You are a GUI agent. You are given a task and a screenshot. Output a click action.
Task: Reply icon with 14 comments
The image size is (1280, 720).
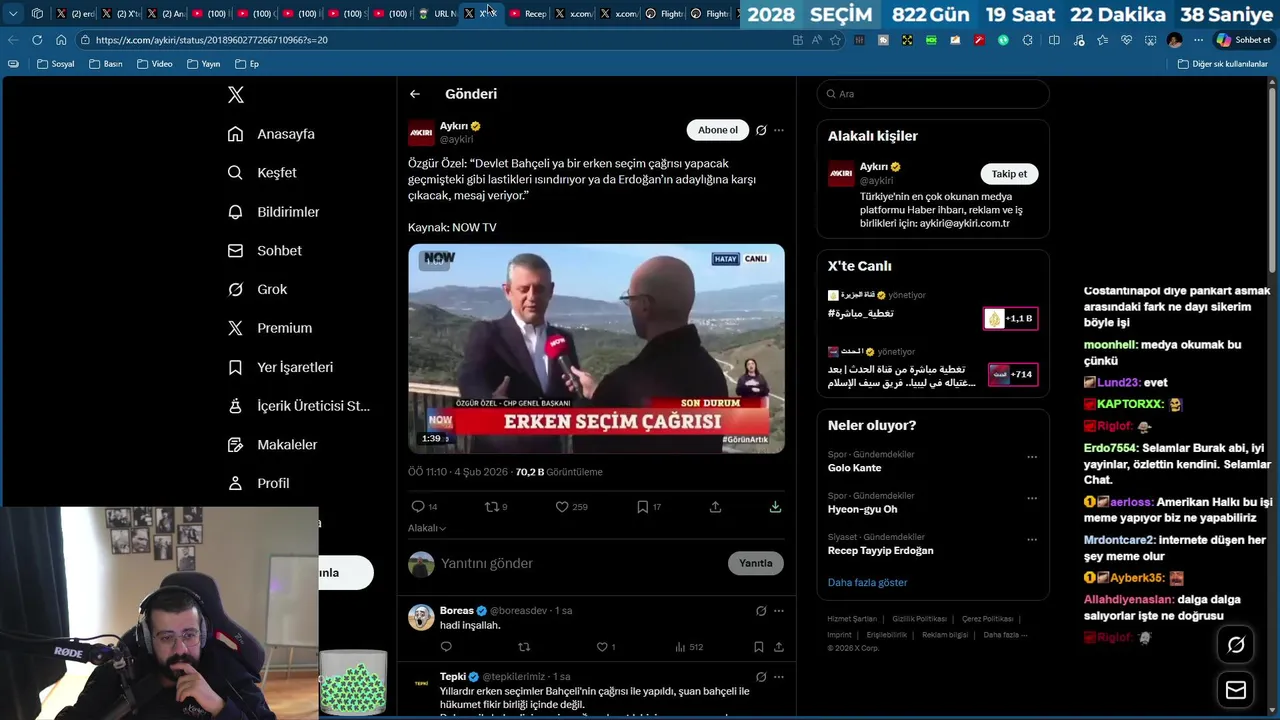[418, 507]
